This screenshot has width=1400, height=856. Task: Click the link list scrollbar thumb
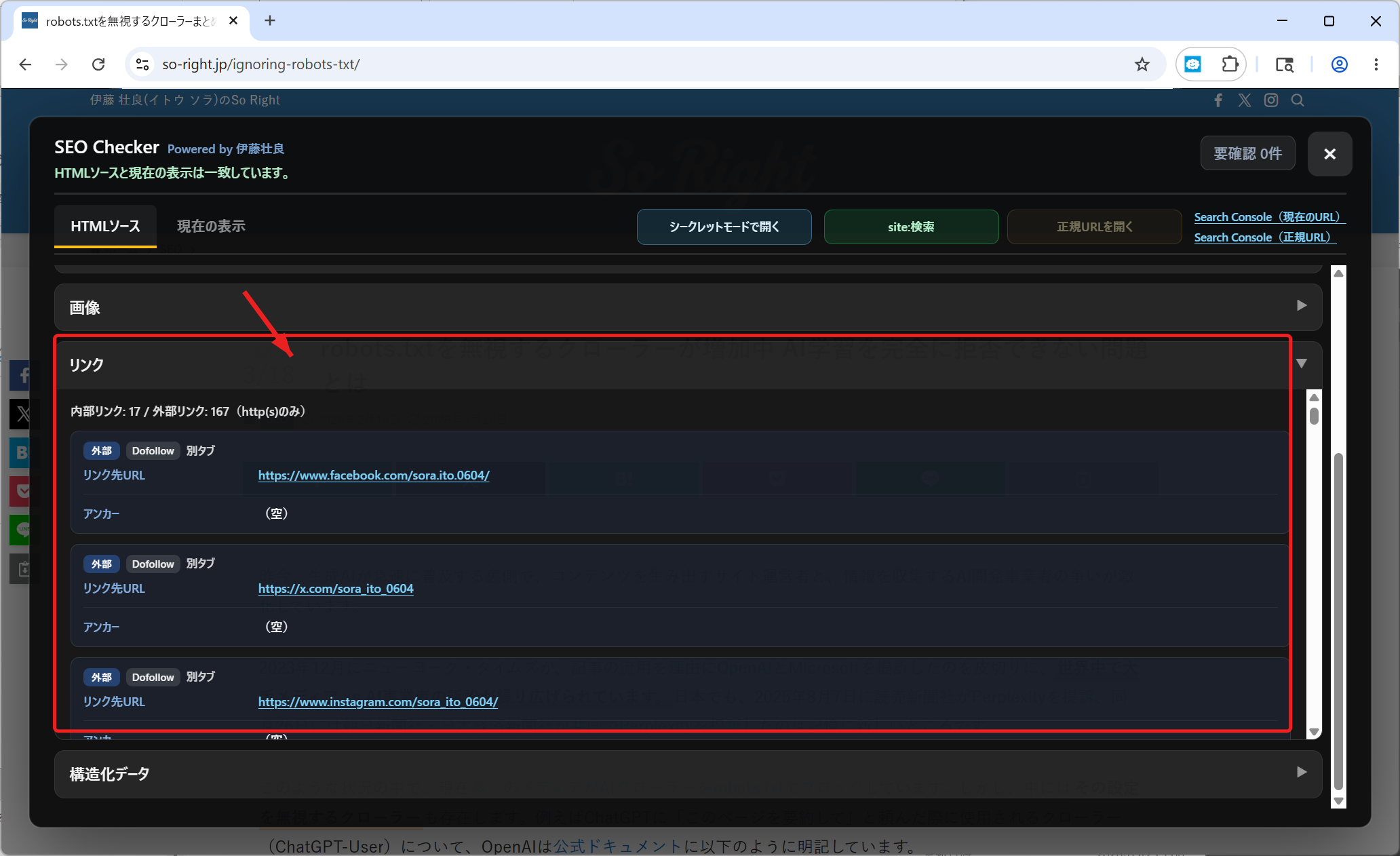click(x=1314, y=415)
